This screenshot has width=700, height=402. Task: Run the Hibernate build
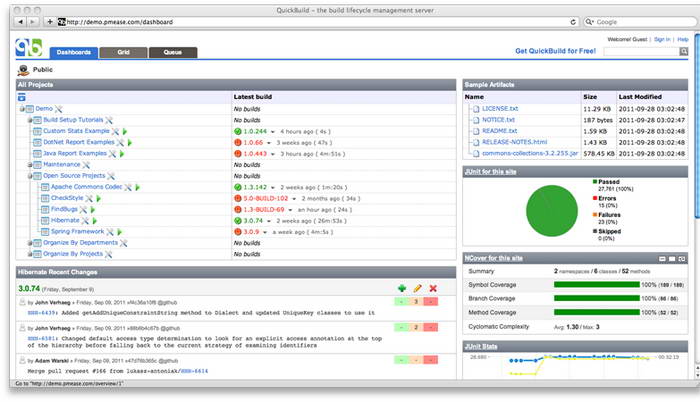pyautogui.click(x=95, y=221)
